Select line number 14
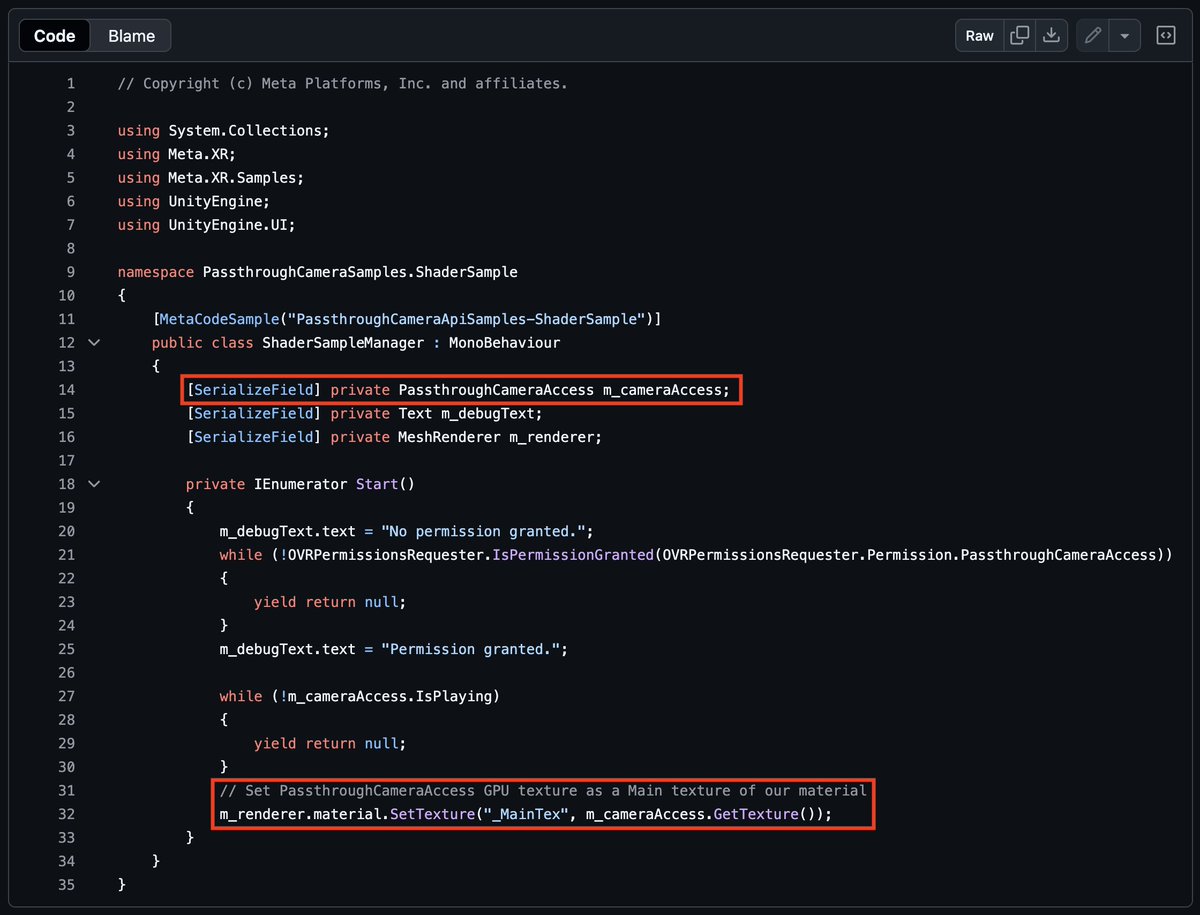The height and width of the screenshot is (915, 1200). pyautogui.click(x=66, y=389)
